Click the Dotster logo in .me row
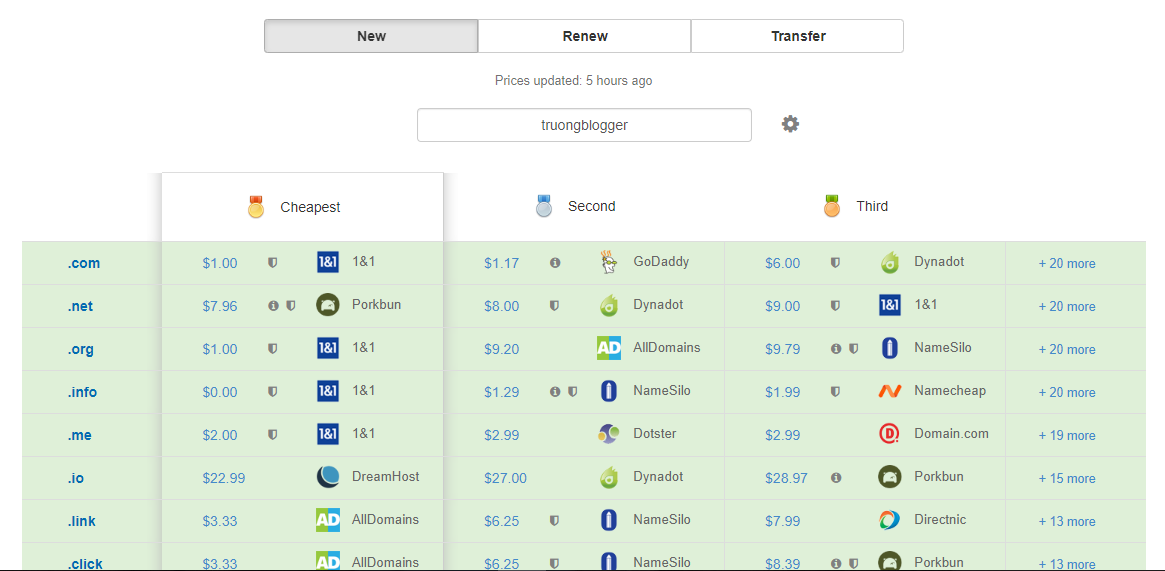 pos(609,434)
